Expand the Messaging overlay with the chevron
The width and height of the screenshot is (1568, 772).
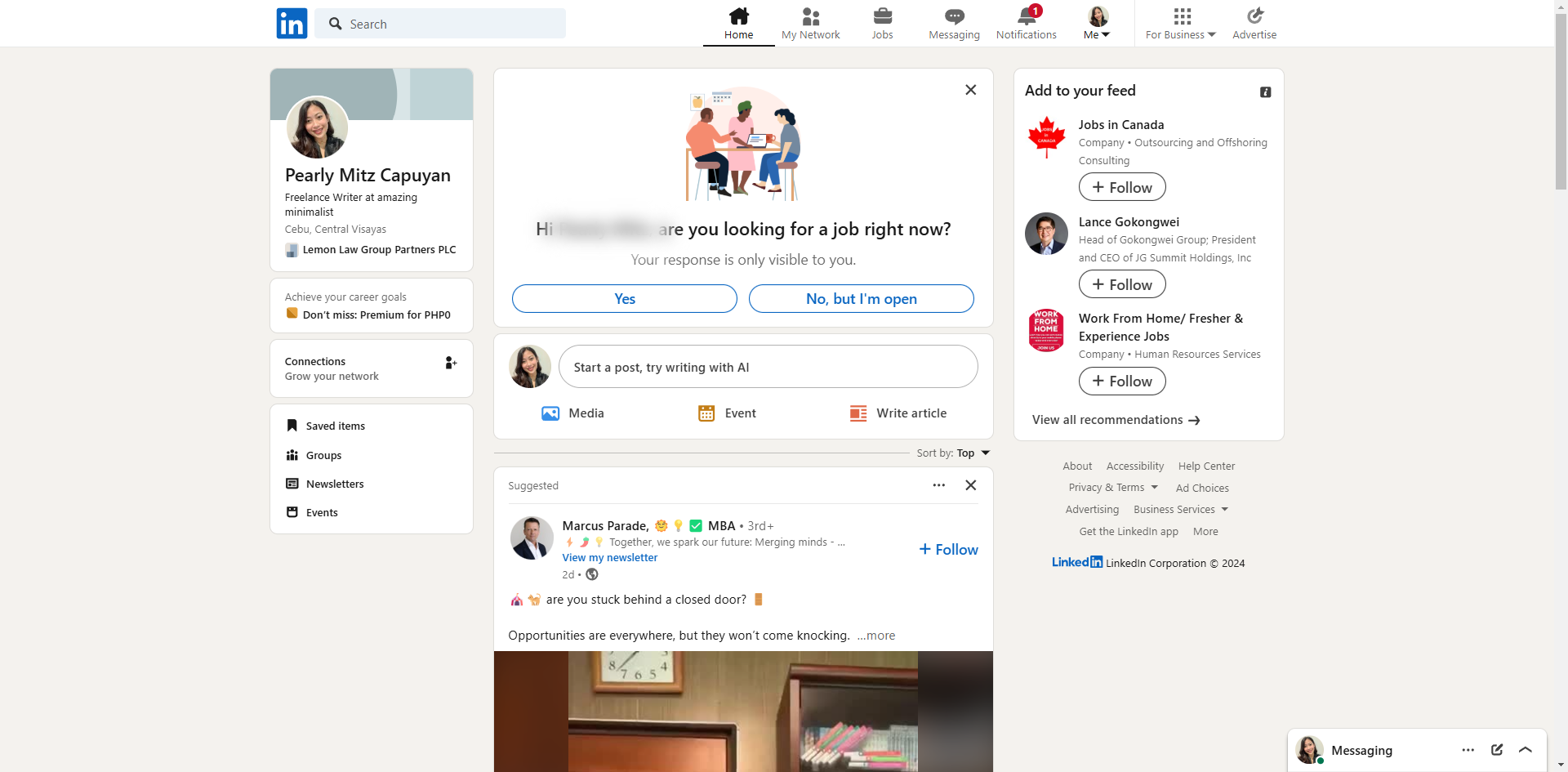(x=1526, y=750)
